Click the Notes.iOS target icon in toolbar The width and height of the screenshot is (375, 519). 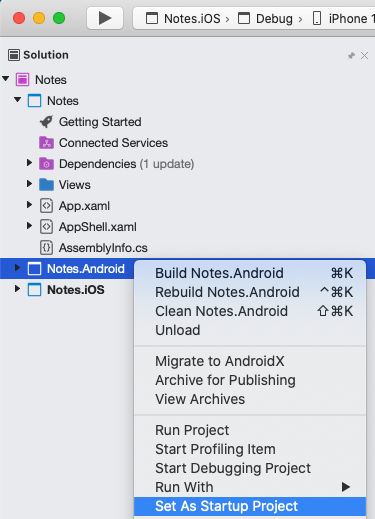coord(152,18)
